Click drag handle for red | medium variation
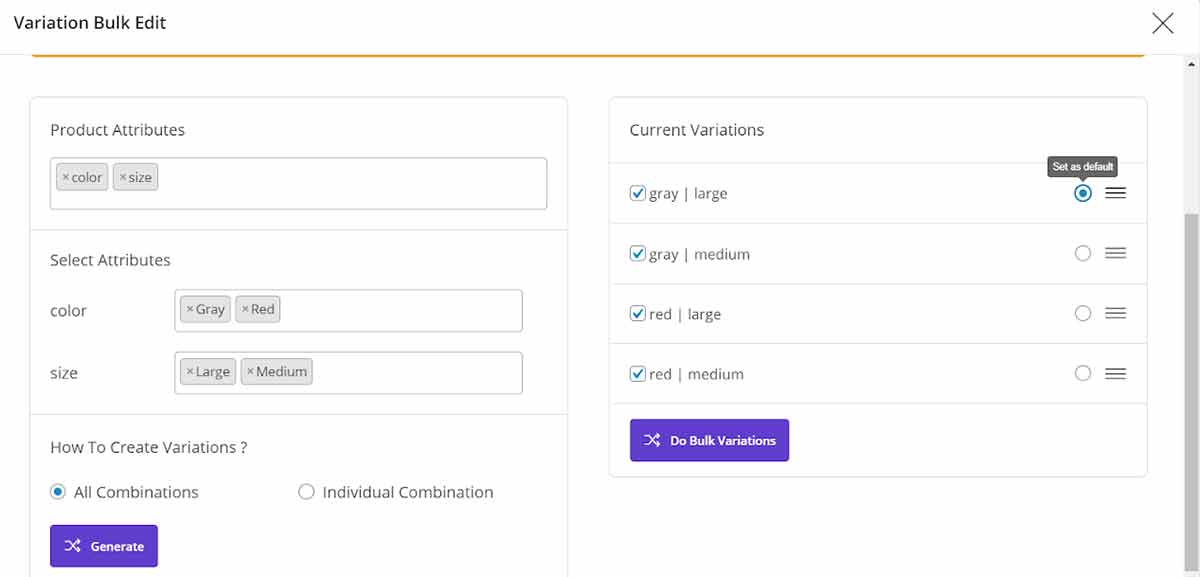1200x577 pixels. tap(1115, 374)
